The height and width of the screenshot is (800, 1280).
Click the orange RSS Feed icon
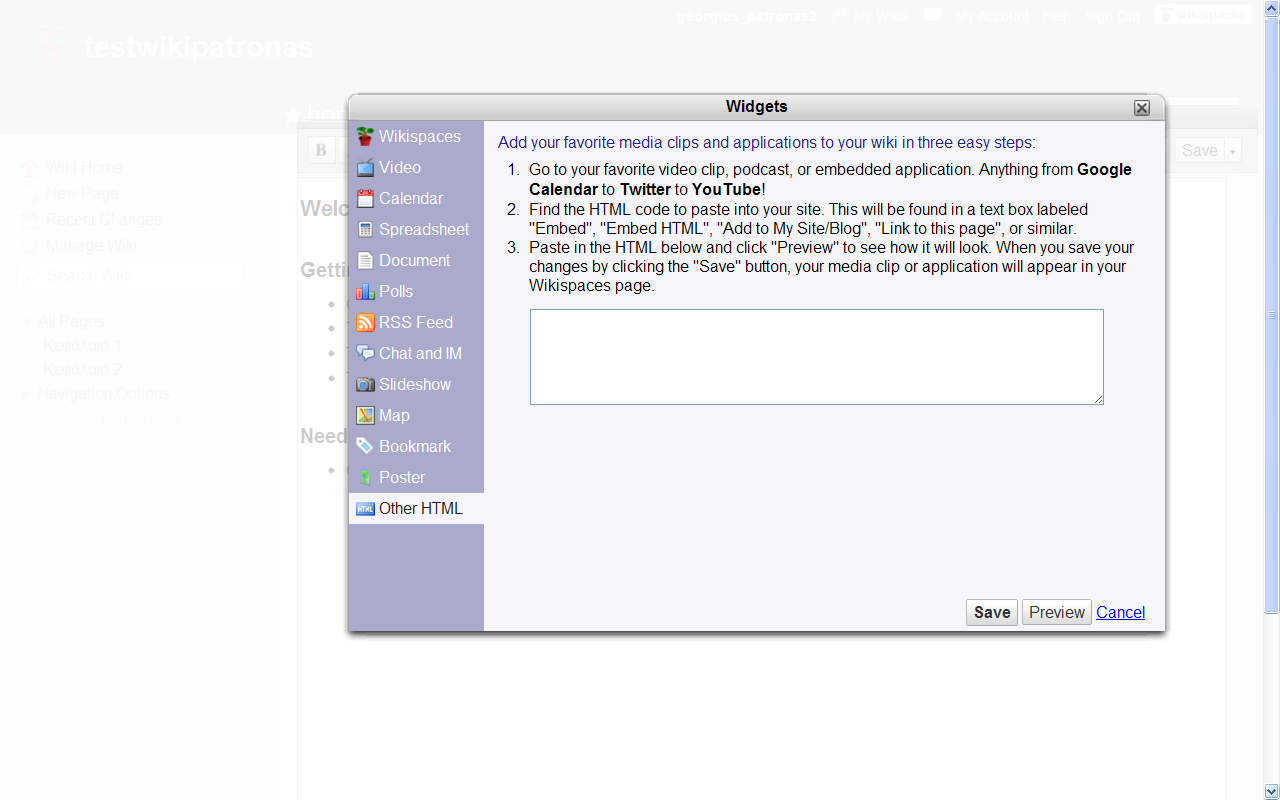365,322
